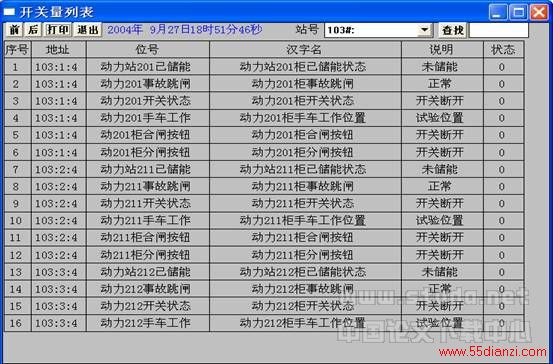Click the 说明 column header

coord(442,50)
